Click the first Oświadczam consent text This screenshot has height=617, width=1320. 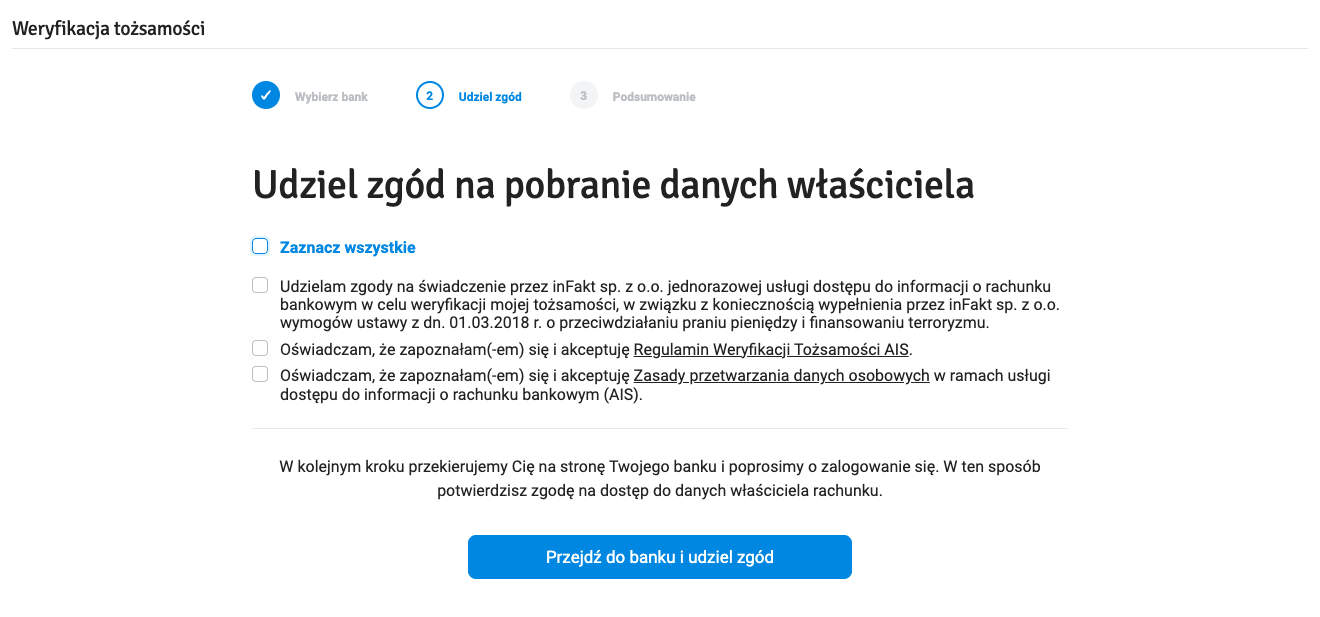pyautogui.click(x=596, y=350)
